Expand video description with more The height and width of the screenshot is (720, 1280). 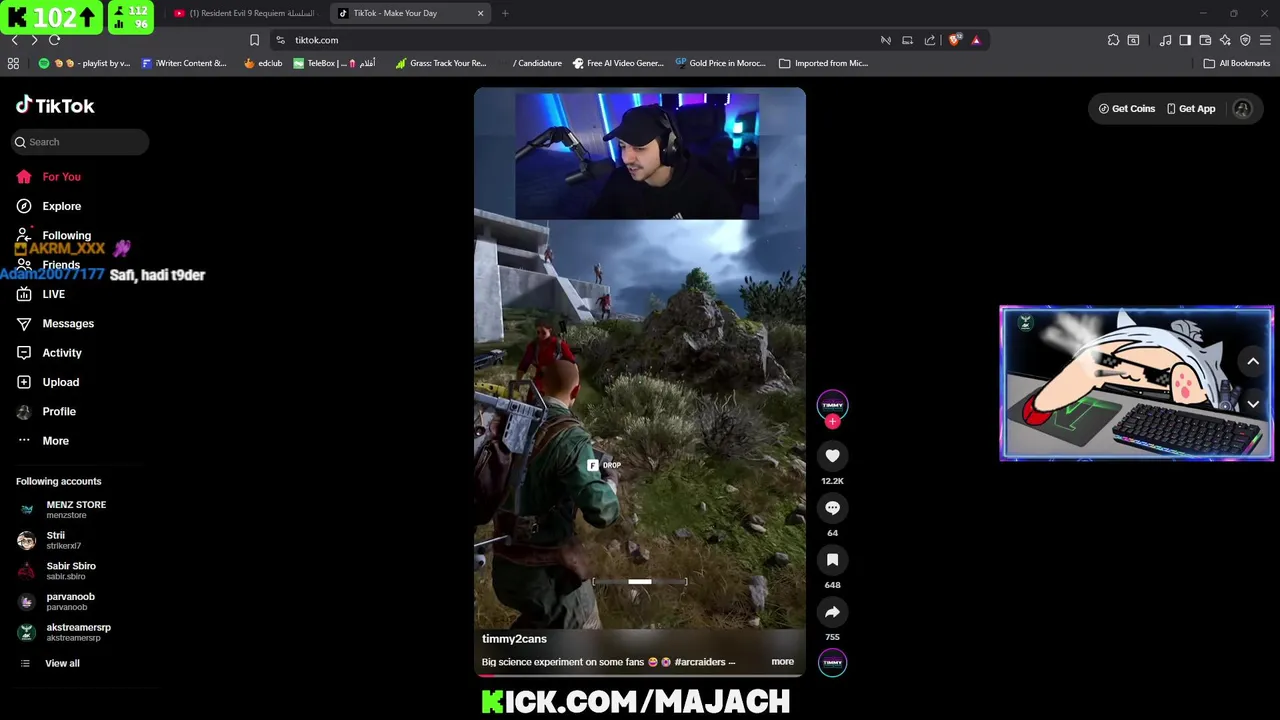click(x=782, y=662)
